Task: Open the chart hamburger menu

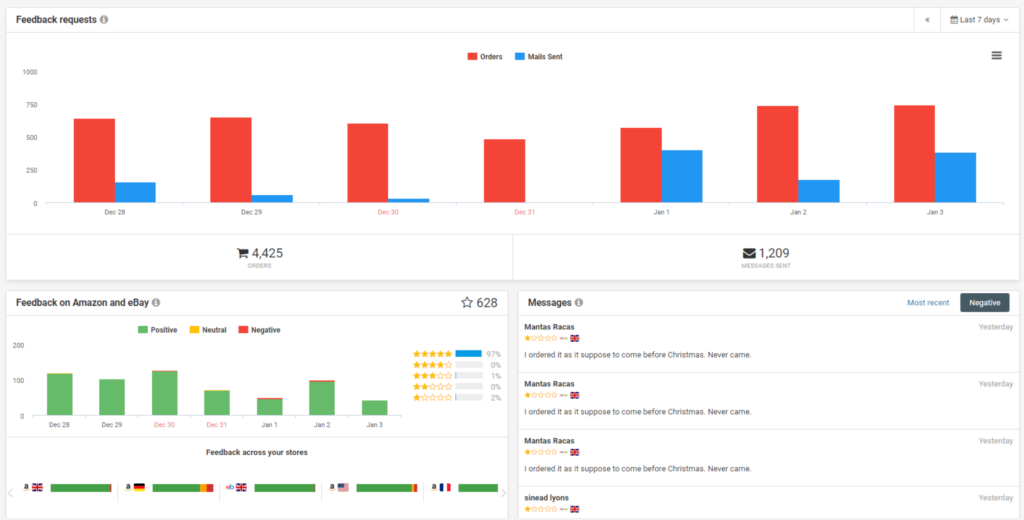Action: (x=996, y=55)
